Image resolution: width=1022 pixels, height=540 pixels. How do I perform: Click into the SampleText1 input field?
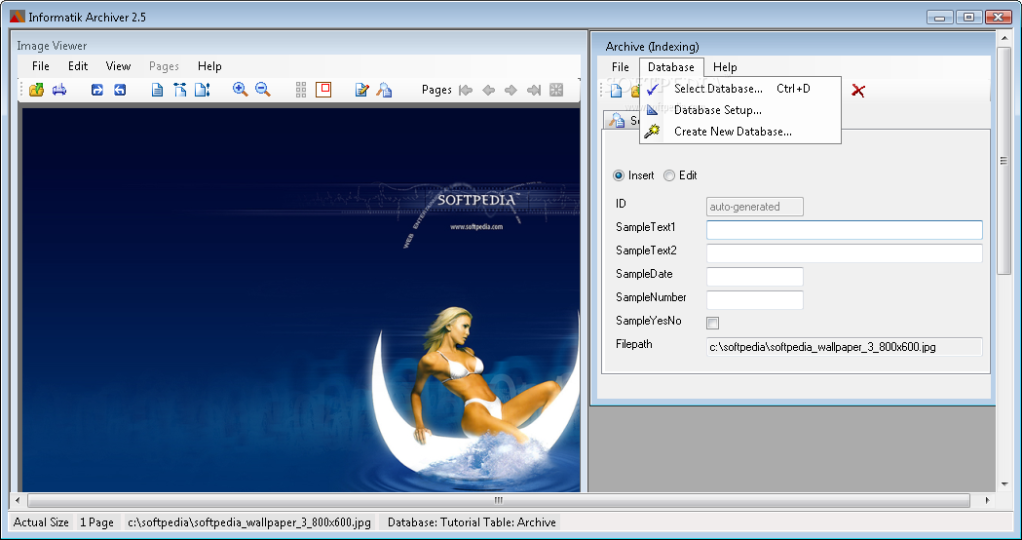pos(844,230)
